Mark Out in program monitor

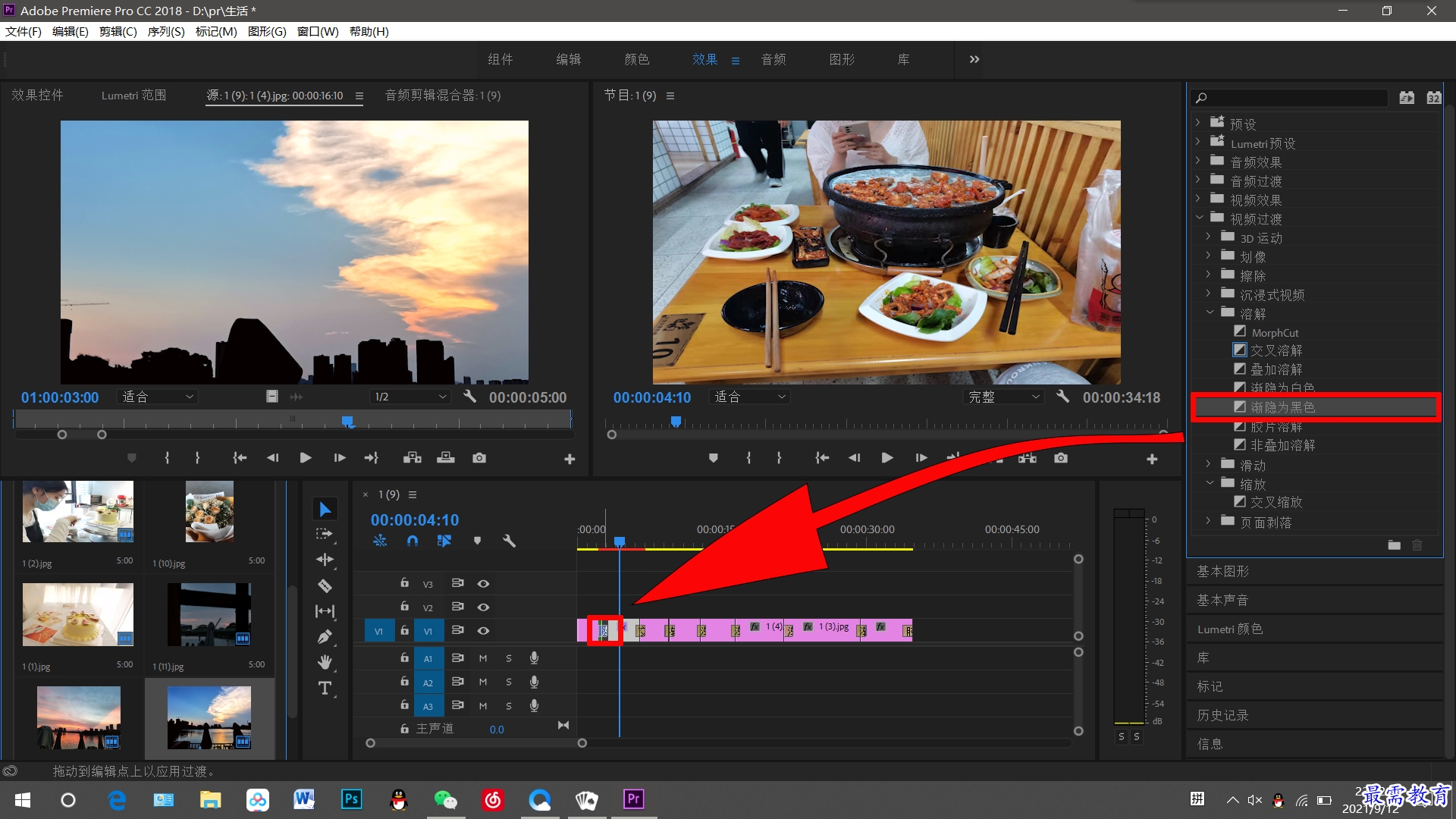(x=779, y=458)
